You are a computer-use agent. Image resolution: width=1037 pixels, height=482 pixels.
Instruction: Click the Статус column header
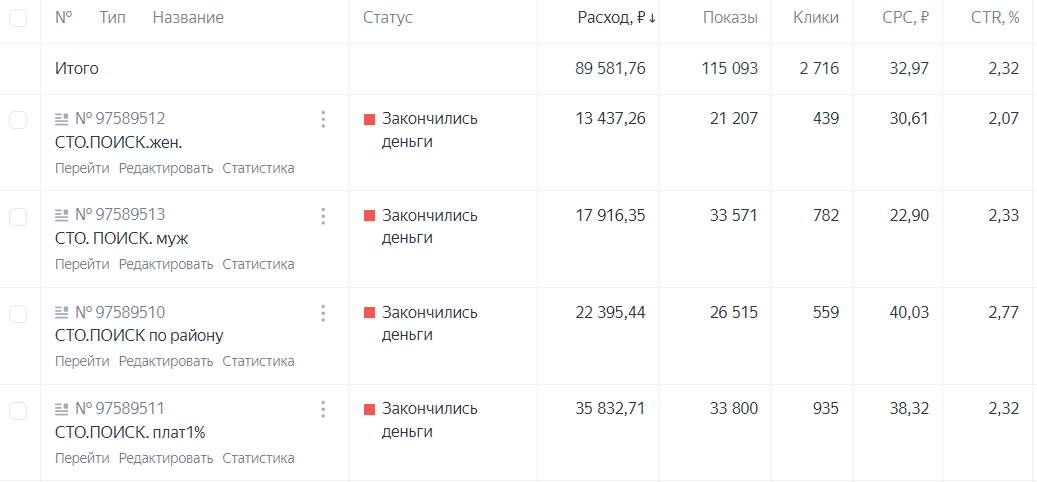388,19
